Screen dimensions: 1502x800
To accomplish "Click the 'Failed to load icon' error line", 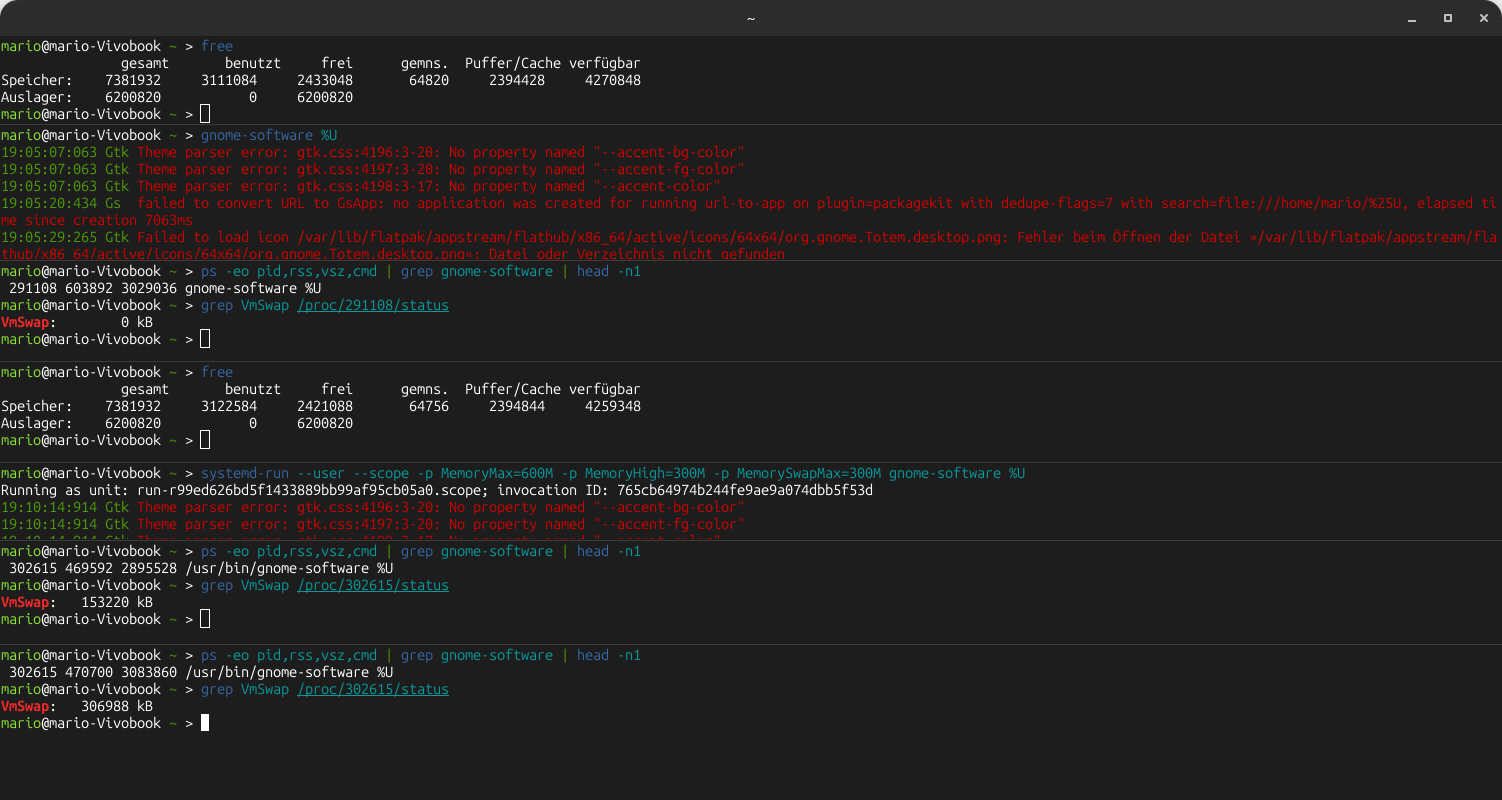I will coord(750,246).
